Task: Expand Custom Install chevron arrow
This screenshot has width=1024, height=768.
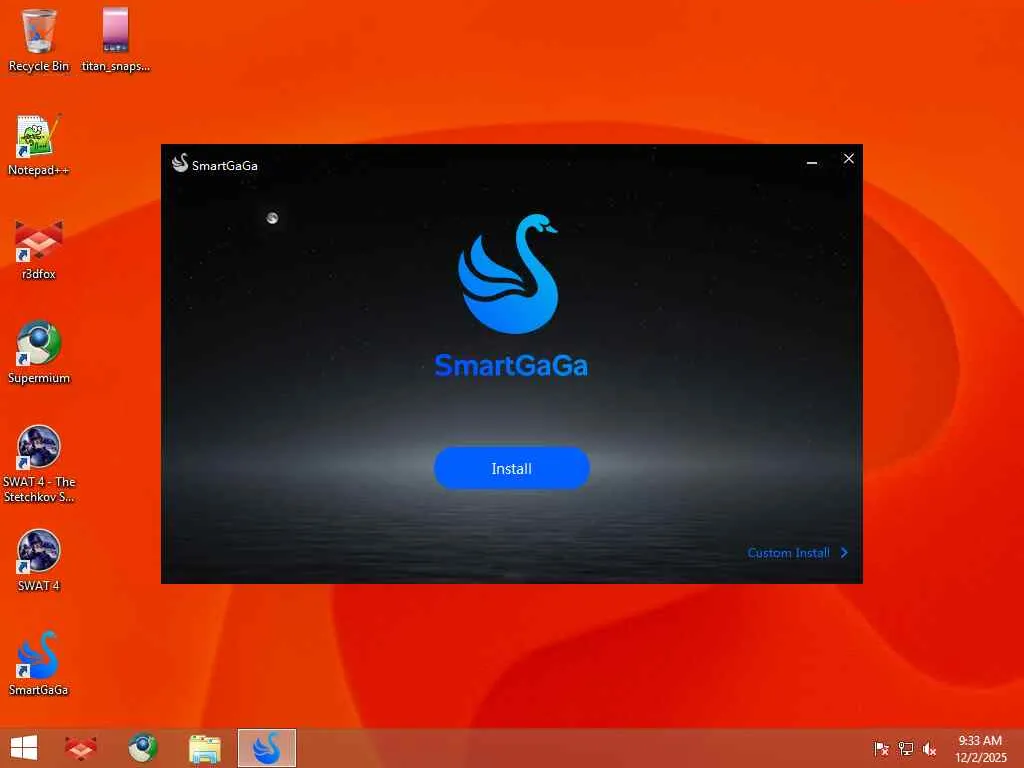Action: (x=844, y=552)
